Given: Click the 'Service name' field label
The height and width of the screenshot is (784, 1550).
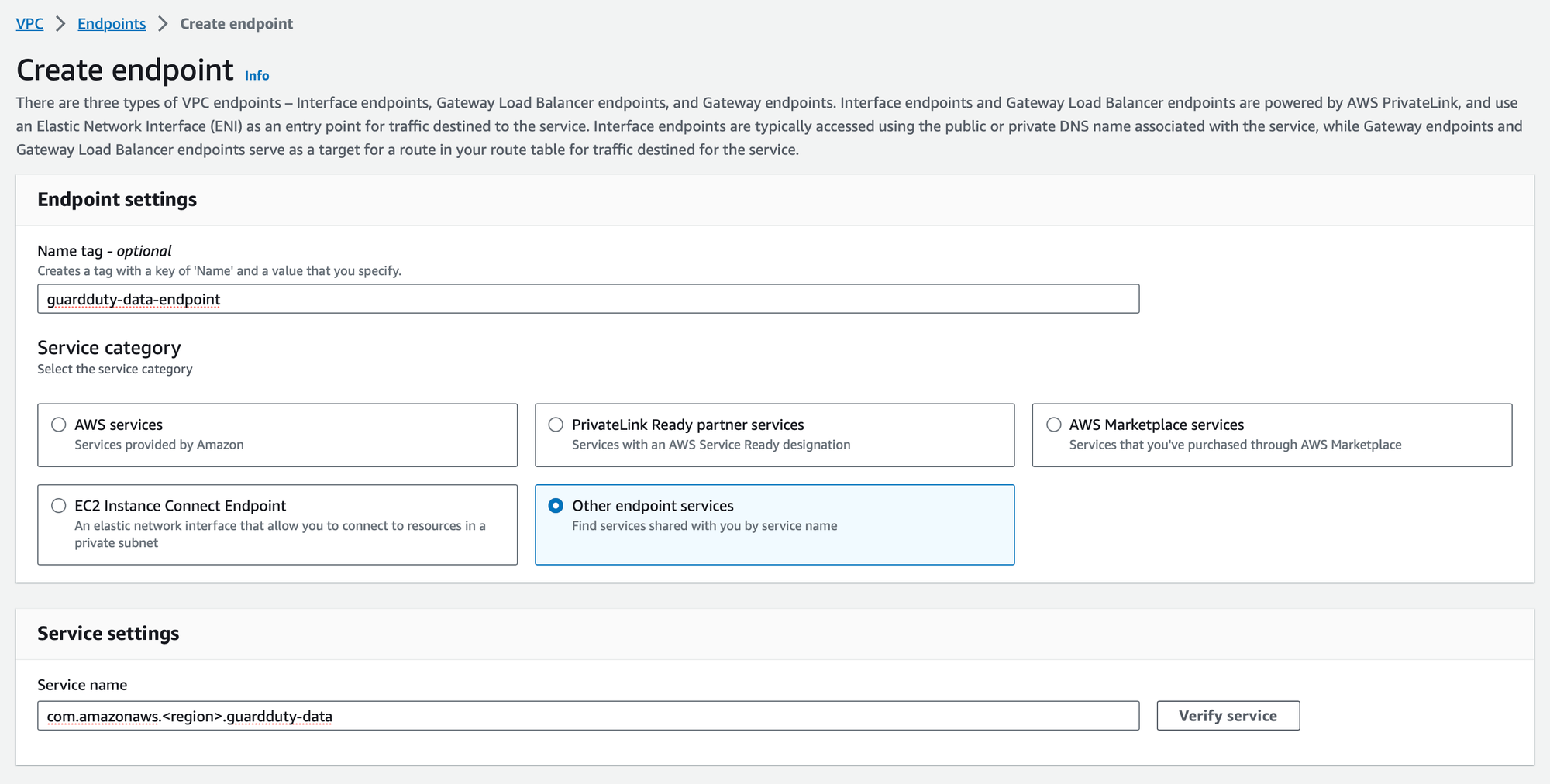Looking at the screenshot, I should pos(82,685).
